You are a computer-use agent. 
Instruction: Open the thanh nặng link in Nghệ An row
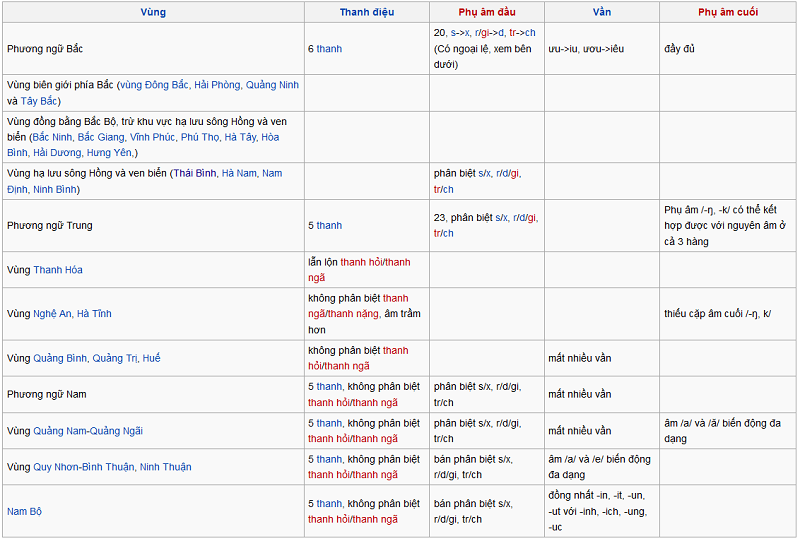click(354, 314)
